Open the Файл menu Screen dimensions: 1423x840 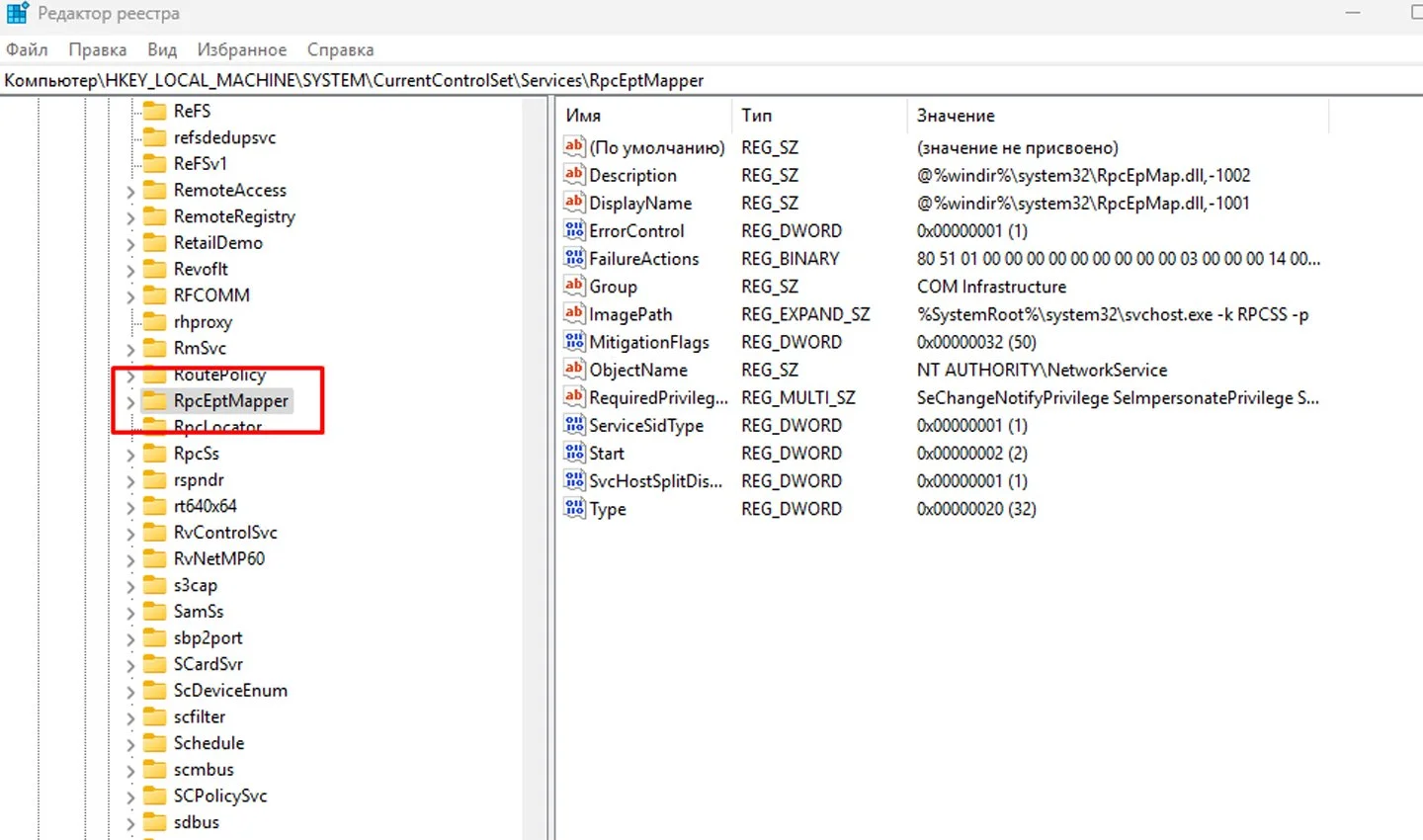tap(27, 49)
